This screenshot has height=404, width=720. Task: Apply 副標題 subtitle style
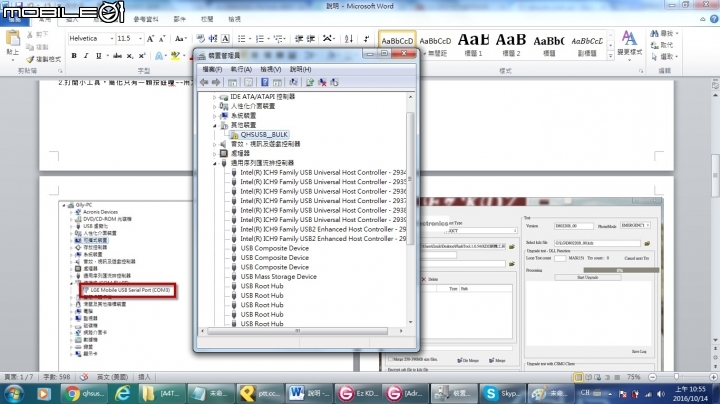click(587, 45)
